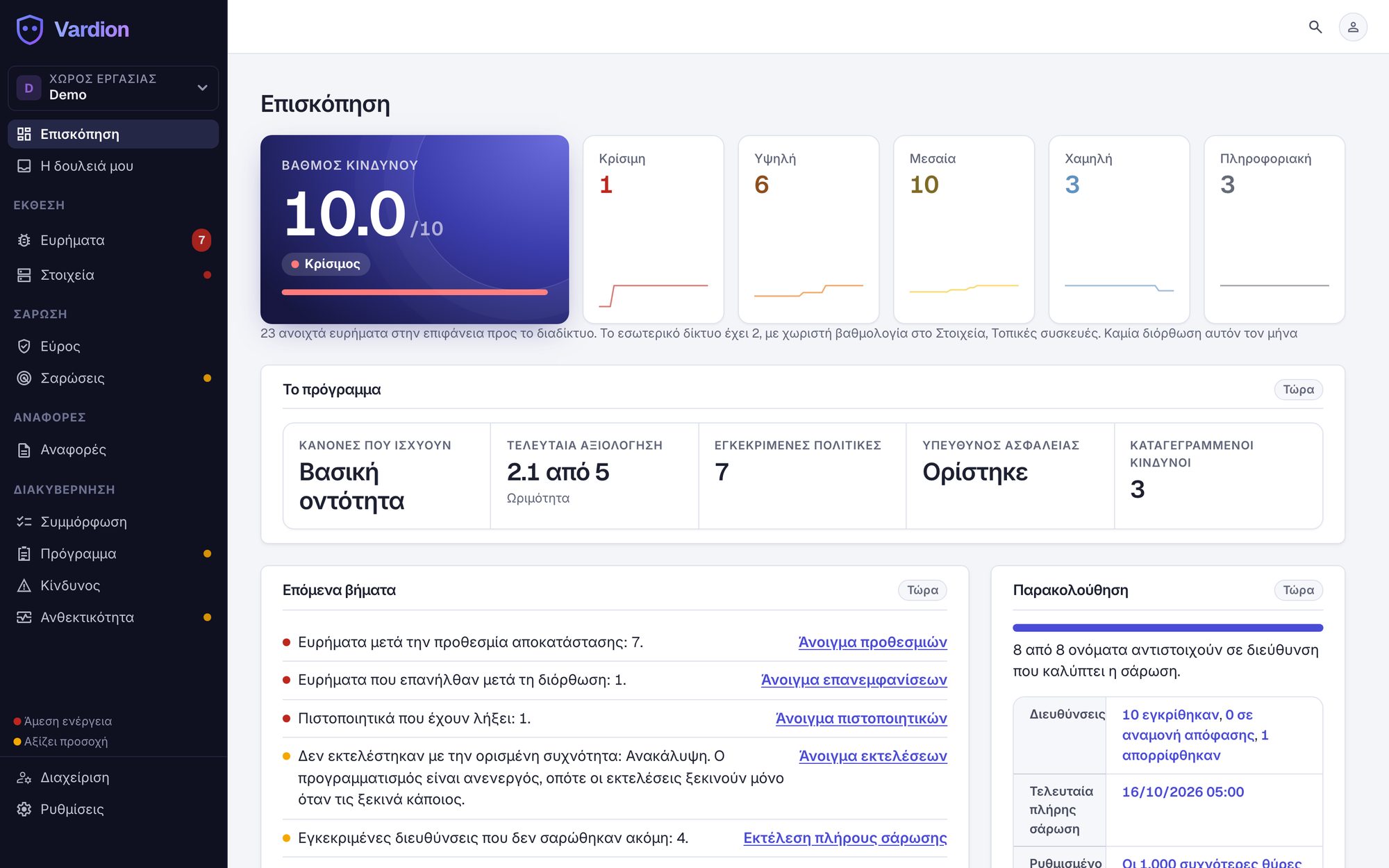Click Εκτέλεση πλήρους σάρωσης link
This screenshot has height=868, width=1389.
pos(845,838)
